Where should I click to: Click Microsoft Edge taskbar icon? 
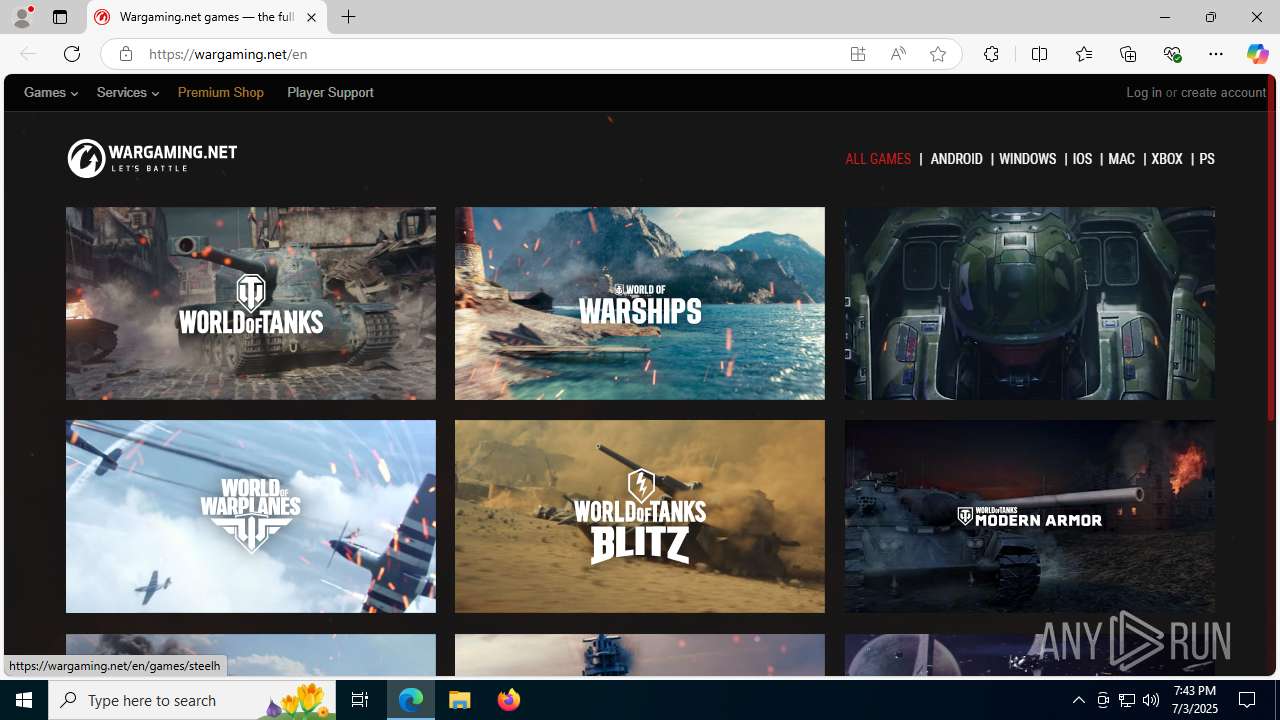(x=411, y=700)
